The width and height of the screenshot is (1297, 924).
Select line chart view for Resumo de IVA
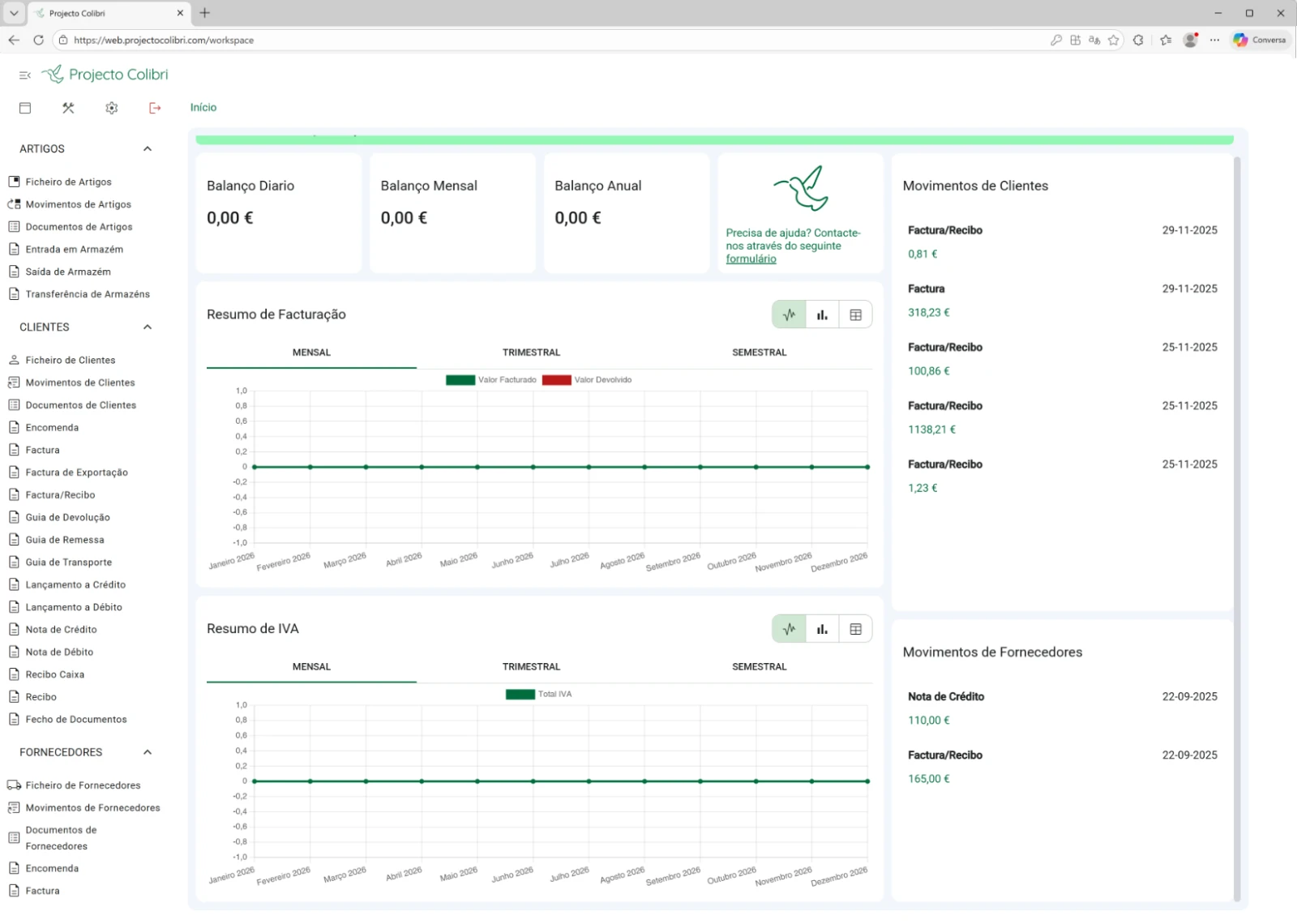coord(789,629)
